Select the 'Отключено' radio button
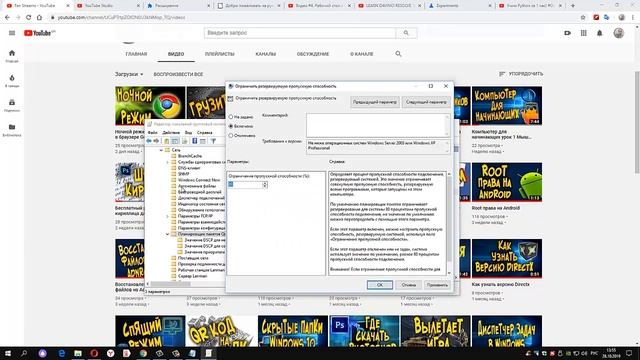Image resolution: width=640 pixels, height=360 pixels. tap(231, 136)
